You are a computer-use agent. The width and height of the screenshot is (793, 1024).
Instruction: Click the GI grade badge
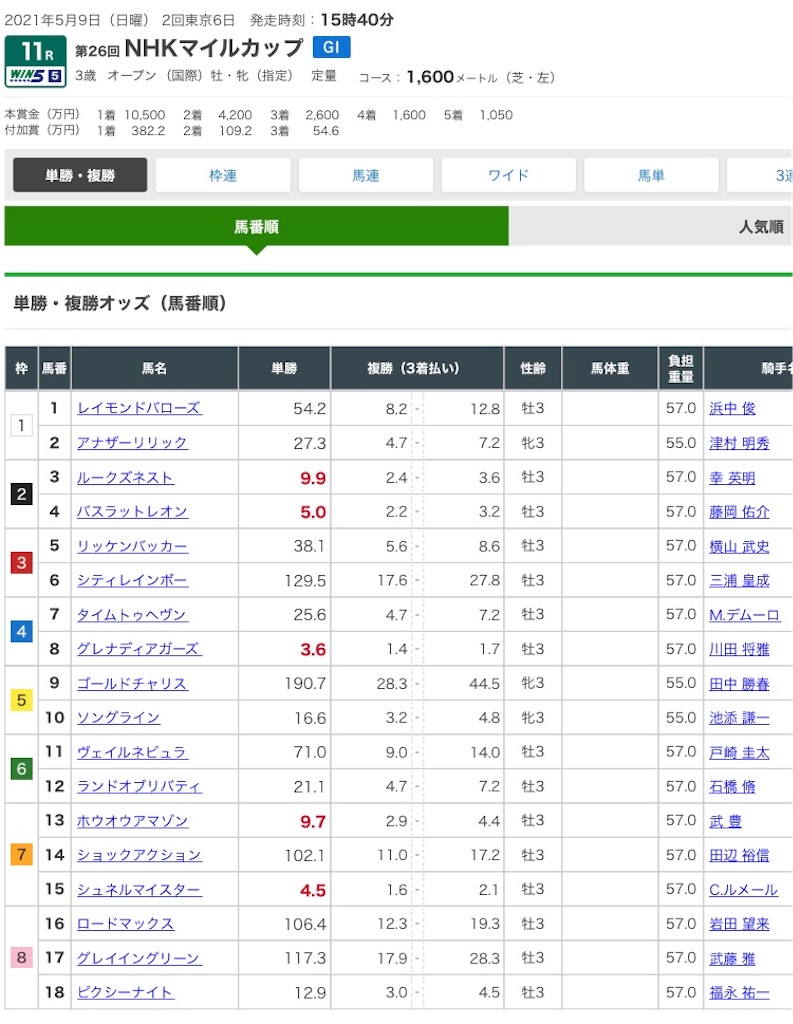(x=331, y=47)
